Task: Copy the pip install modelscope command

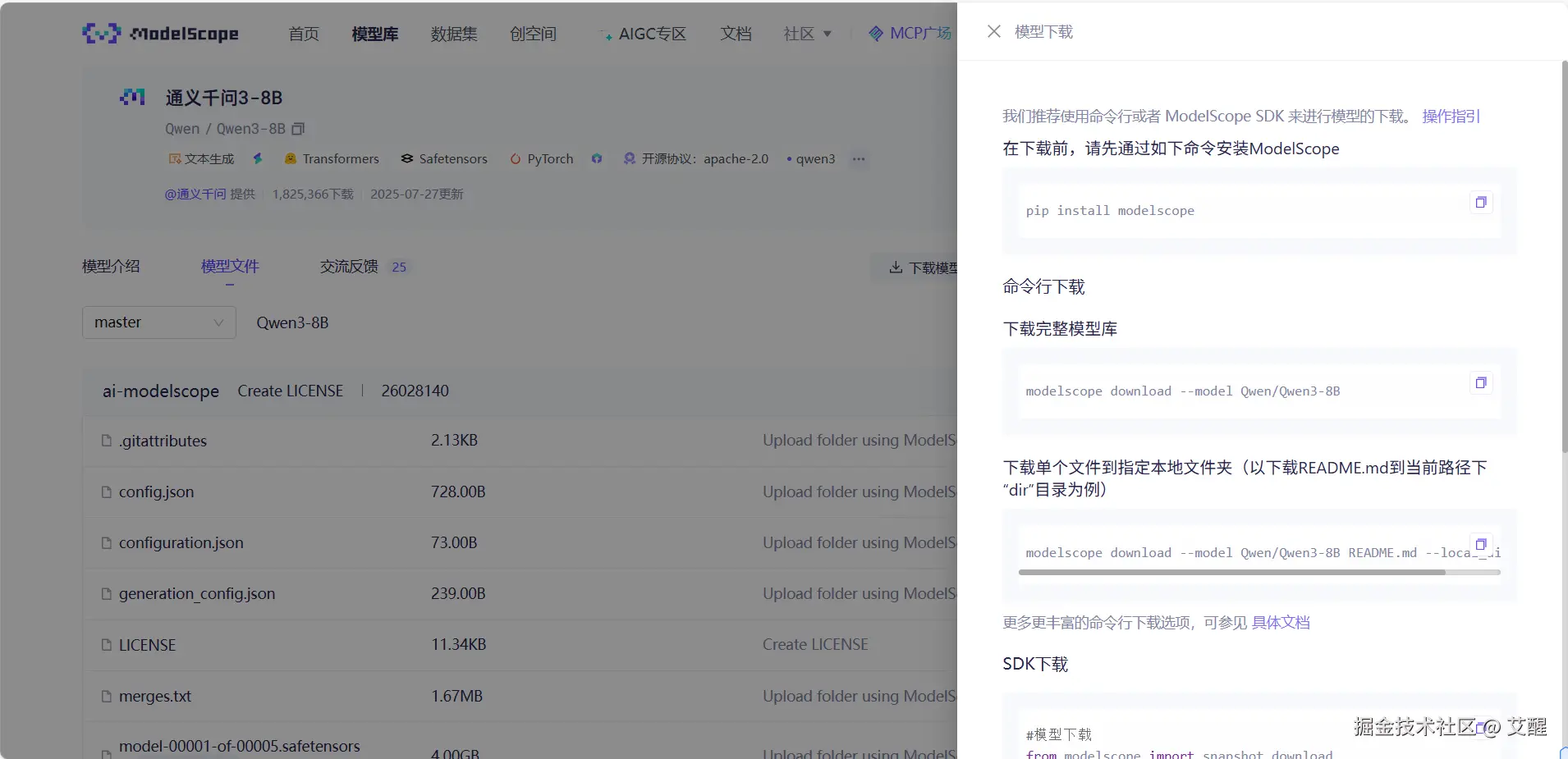Action: [x=1480, y=202]
